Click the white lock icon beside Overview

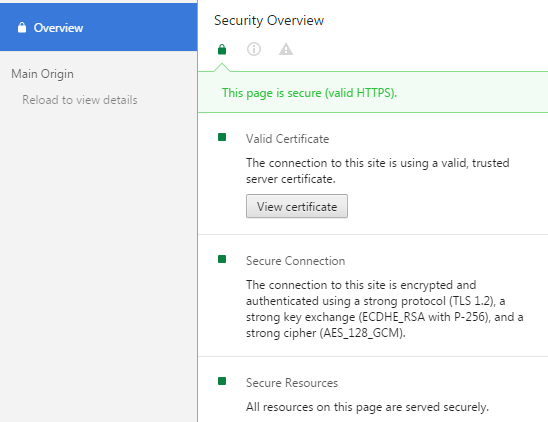coord(22,27)
